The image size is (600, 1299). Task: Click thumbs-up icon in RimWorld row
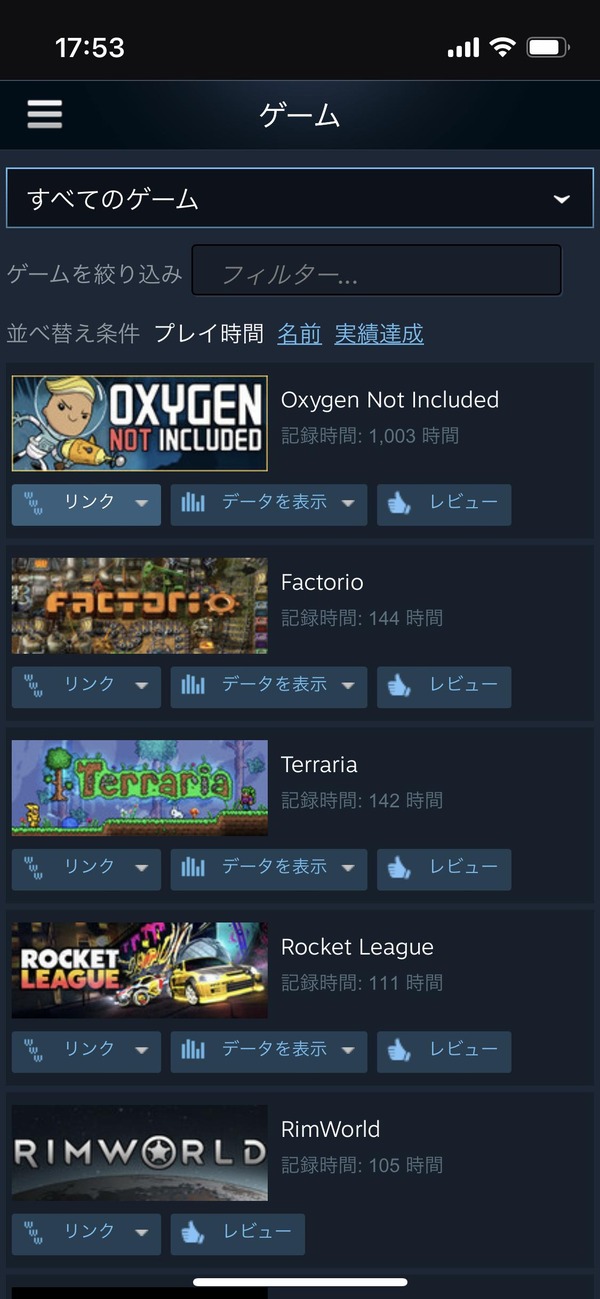click(x=193, y=1233)
